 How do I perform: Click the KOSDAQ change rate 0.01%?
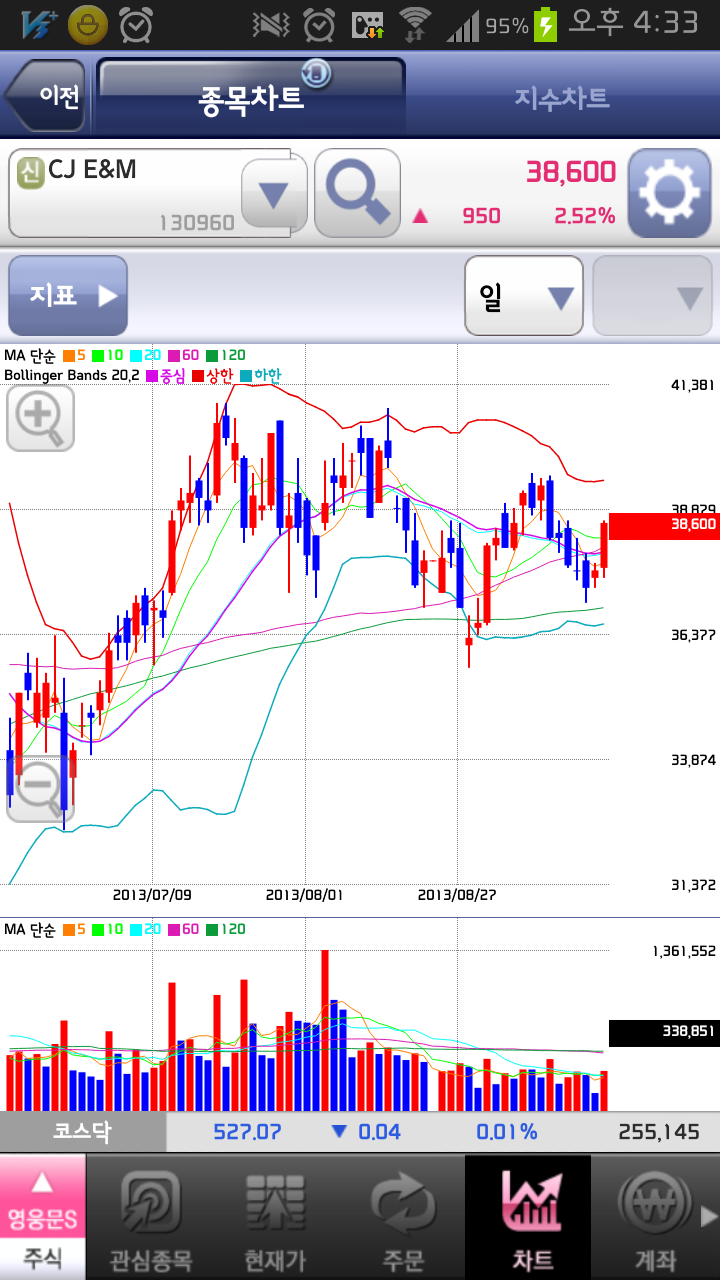click(x=506, y=1132)
